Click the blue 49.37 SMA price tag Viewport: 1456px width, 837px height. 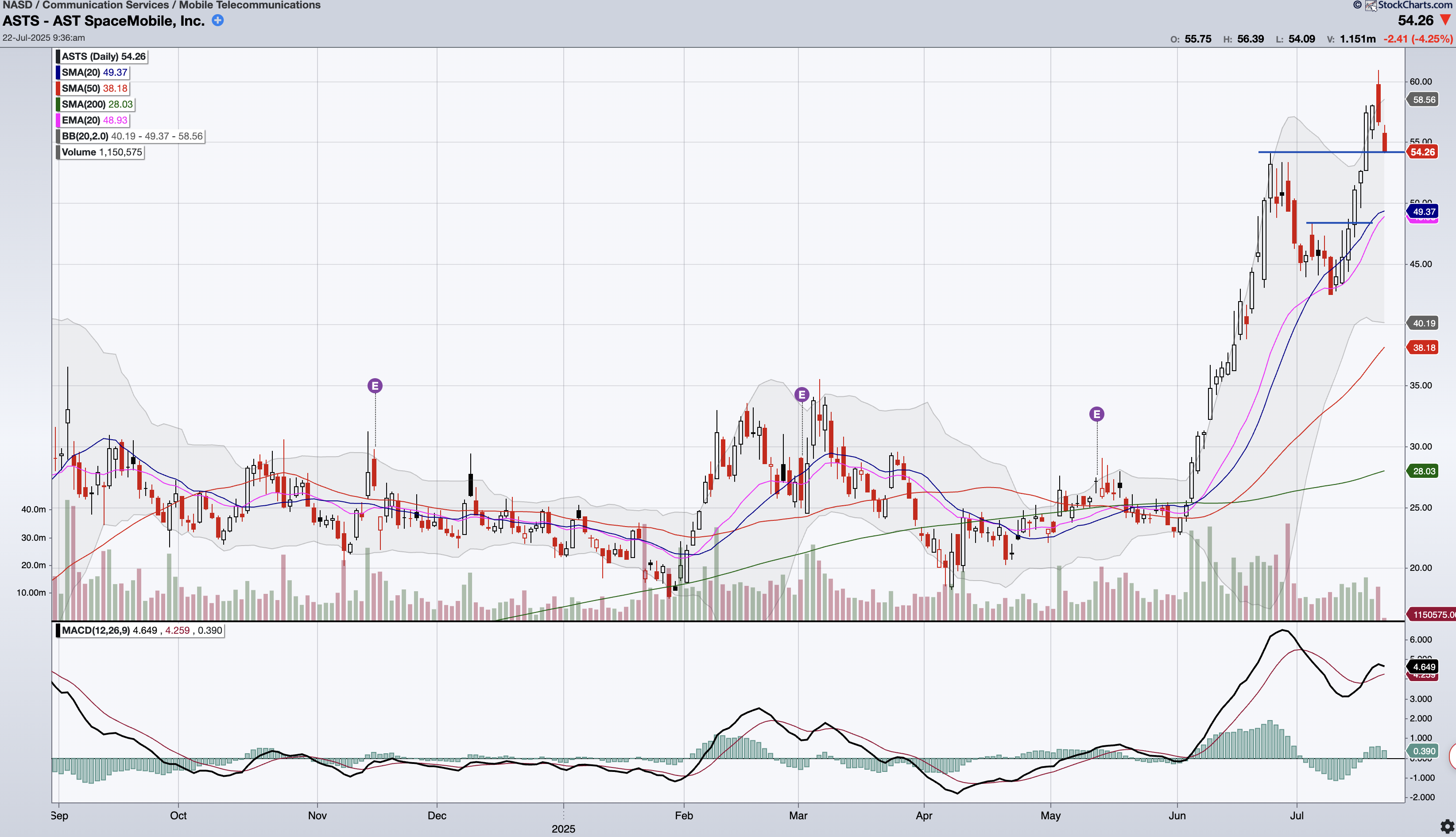coord(1423,212)
